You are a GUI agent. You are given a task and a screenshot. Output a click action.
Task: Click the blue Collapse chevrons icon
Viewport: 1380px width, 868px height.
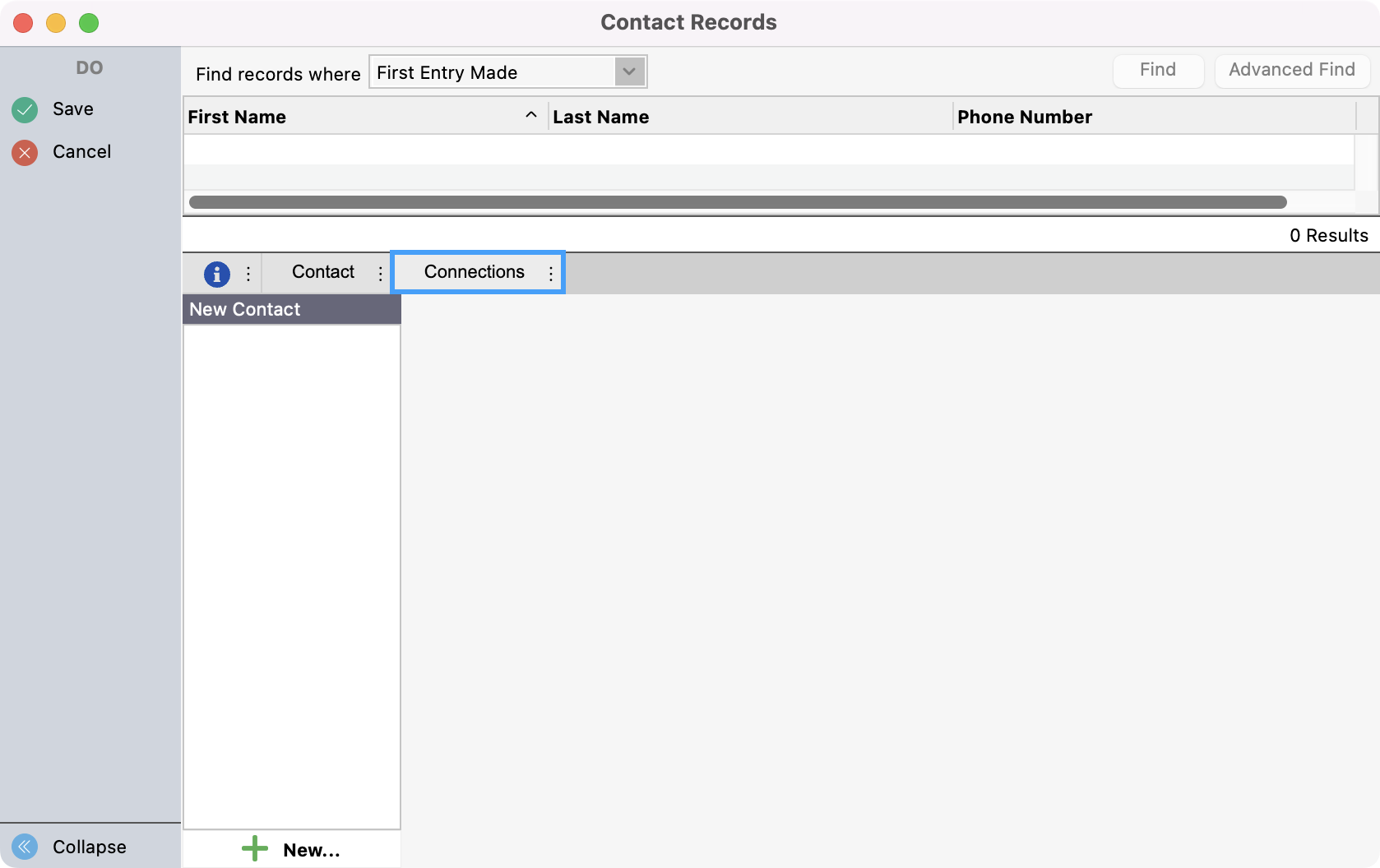click(x=25, y=847)
